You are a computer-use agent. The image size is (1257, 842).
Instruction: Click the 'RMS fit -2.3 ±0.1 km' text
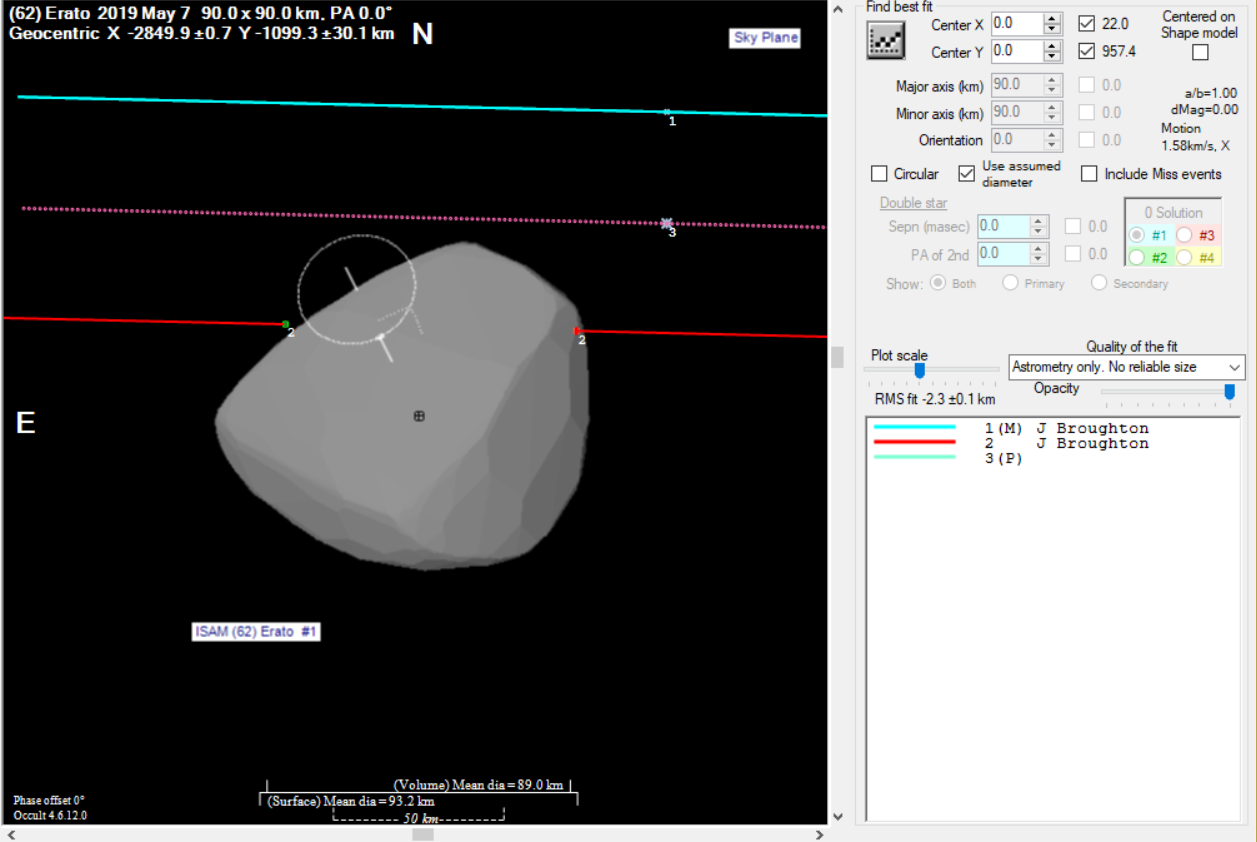pyautogui.click(x=935, y=399)
